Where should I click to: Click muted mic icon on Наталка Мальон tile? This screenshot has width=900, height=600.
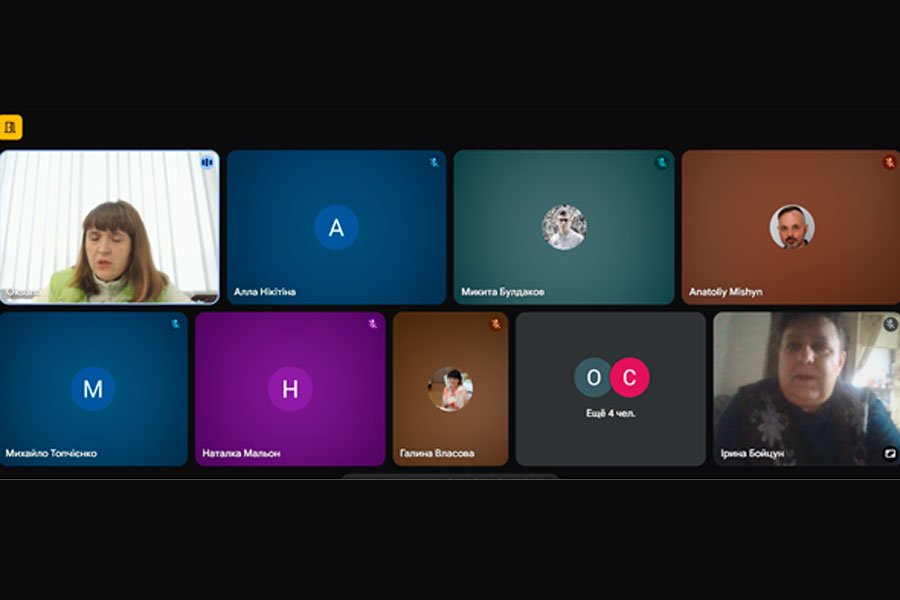373,324
